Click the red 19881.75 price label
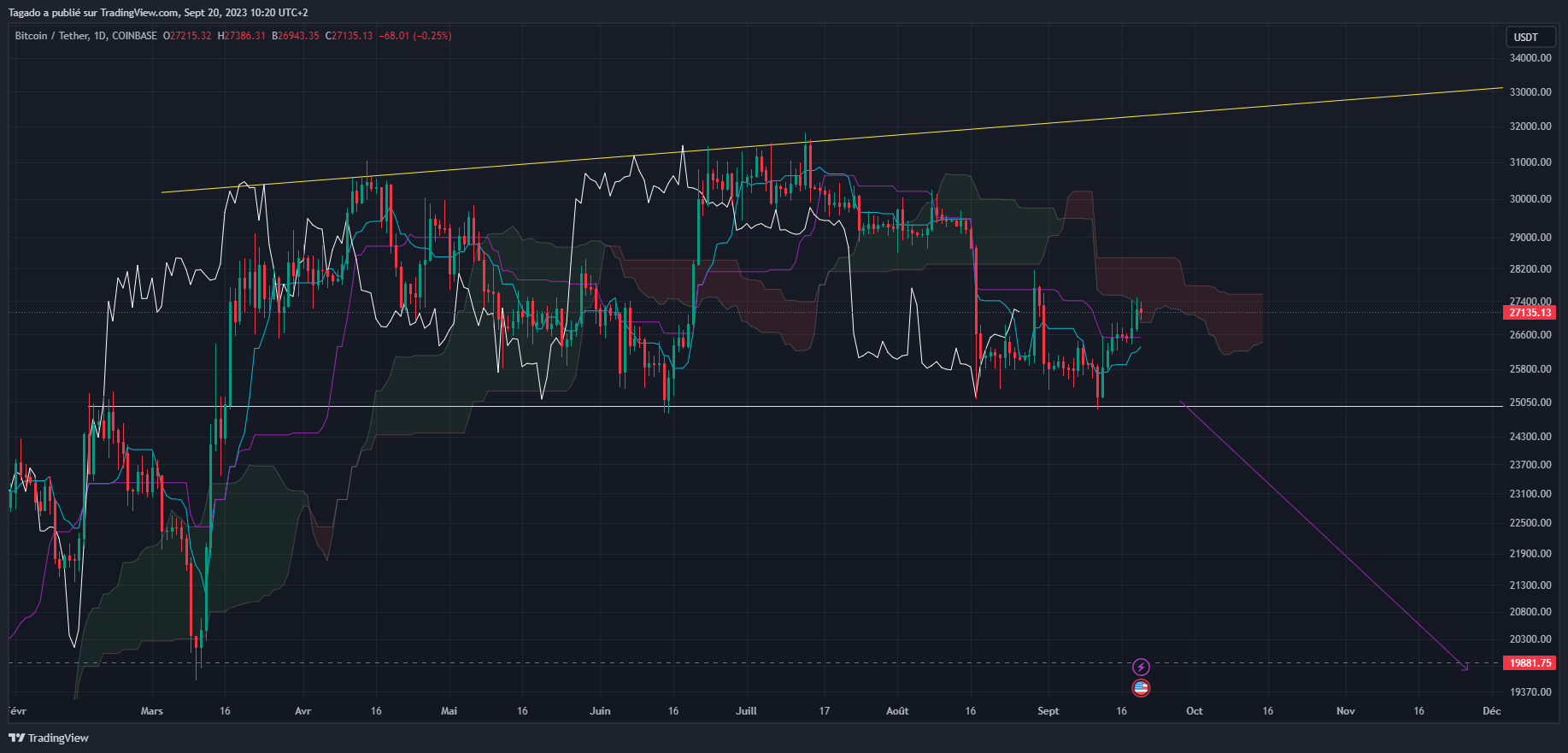Viewport: 1568px width, 753px height. (x=1529, y=663)
